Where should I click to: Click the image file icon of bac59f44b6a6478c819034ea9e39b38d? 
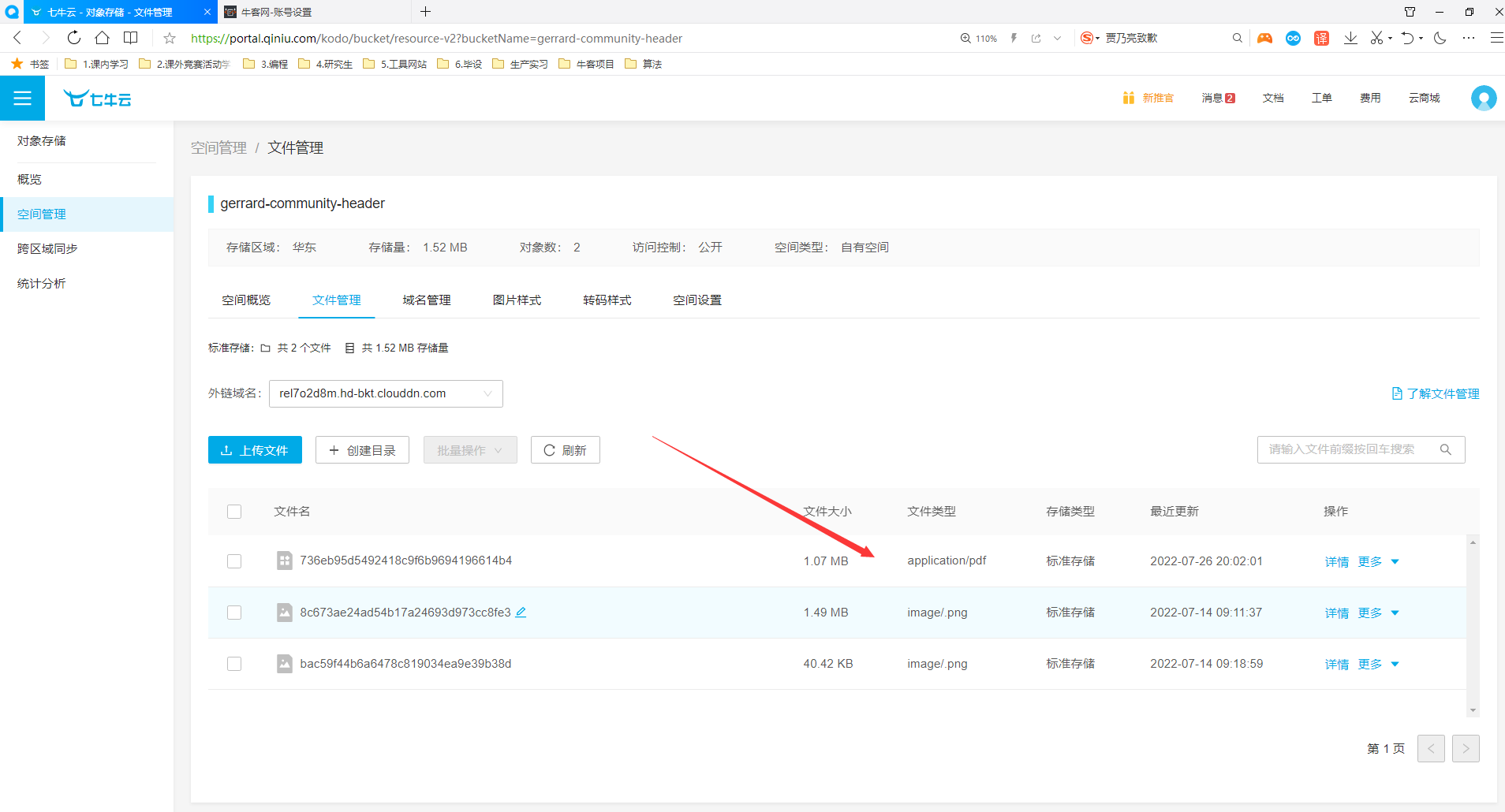coord(285,664)
